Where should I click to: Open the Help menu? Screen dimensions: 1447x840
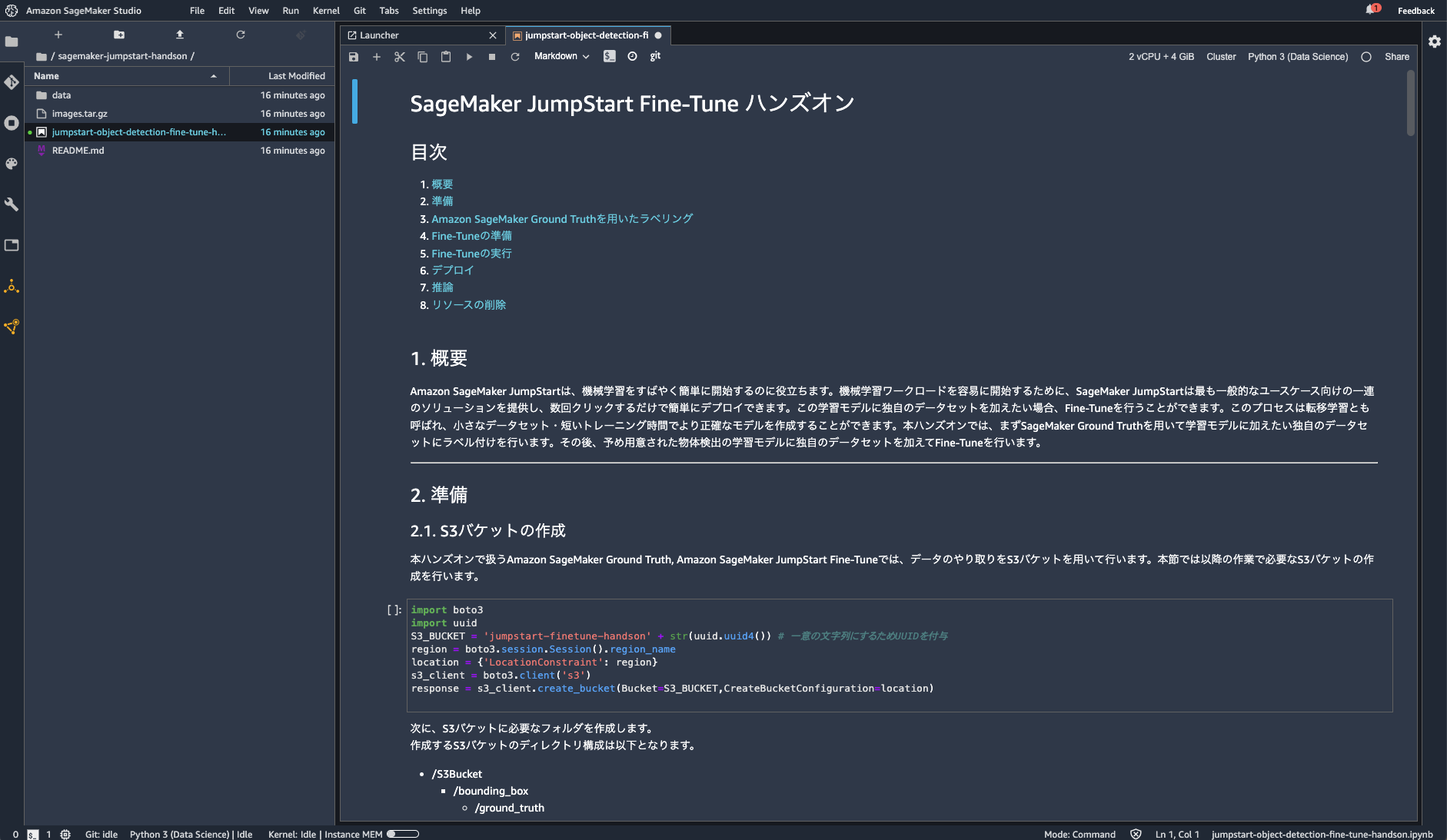pos(471,11)
